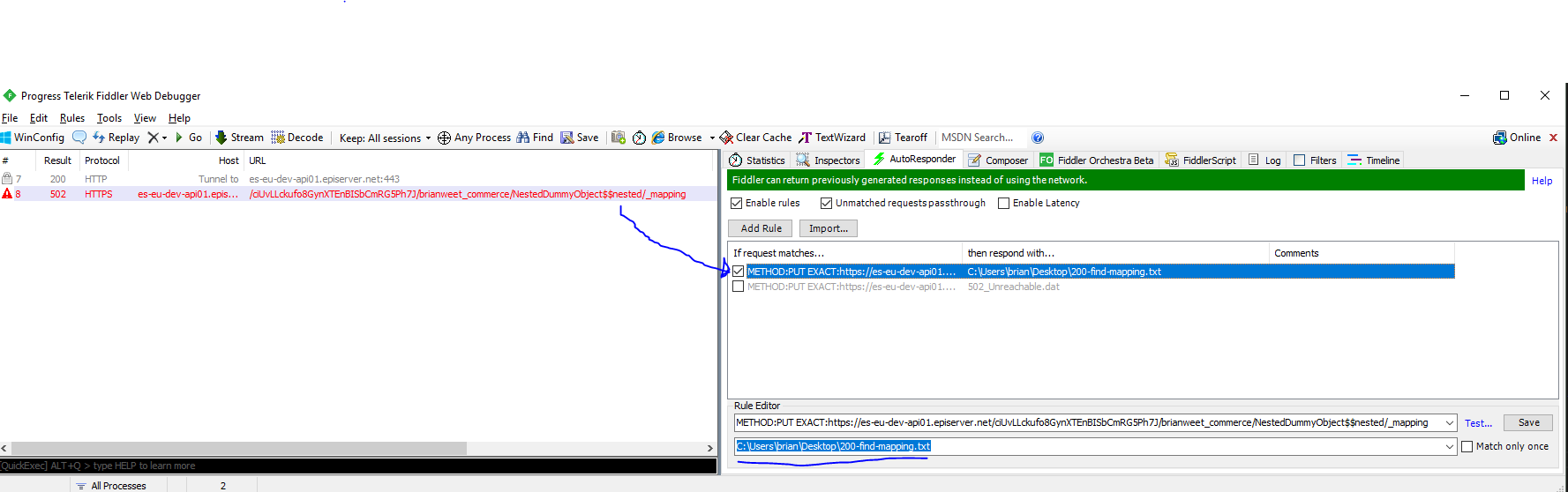Click the sessions horizontal scrollbar
Screen dimensions: 1568x492
click(x=357, y=448)
